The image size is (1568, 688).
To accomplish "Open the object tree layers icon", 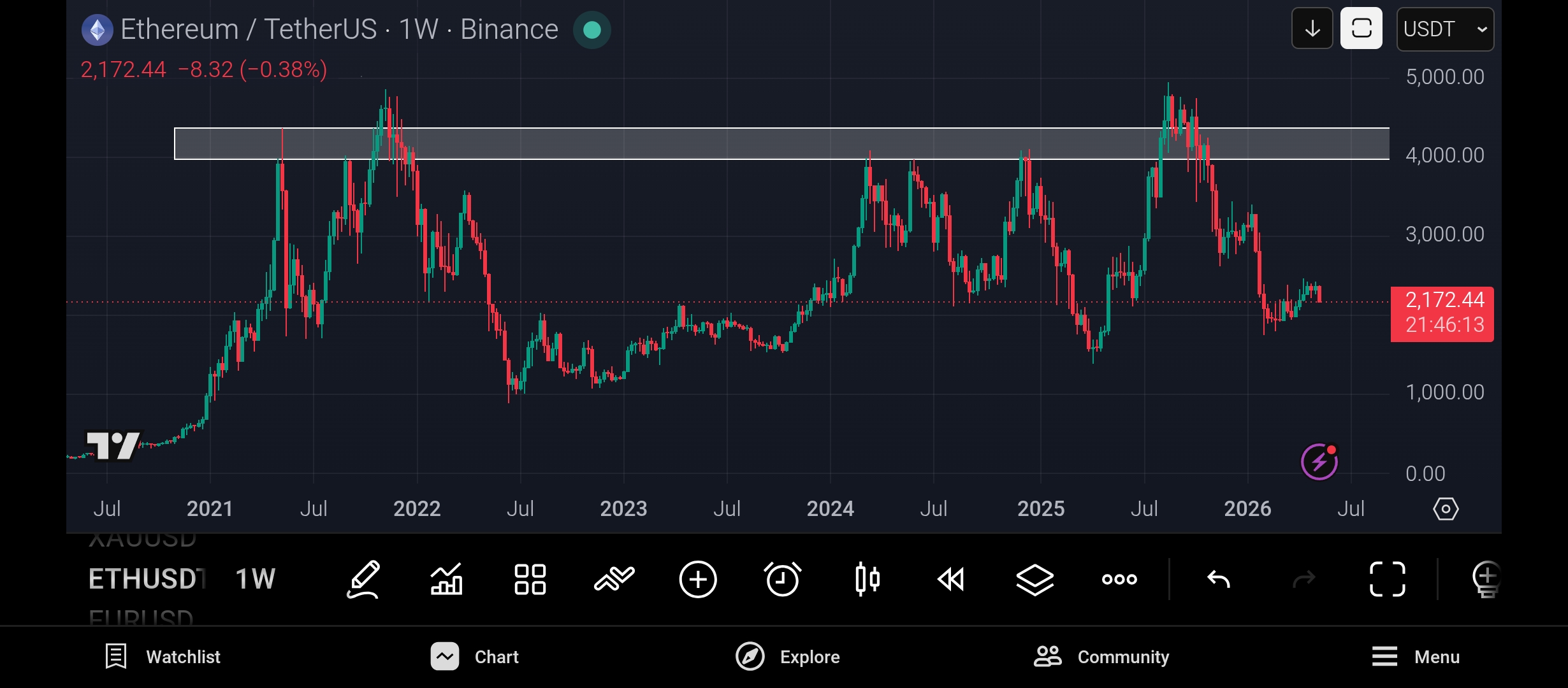I will point(1034,579).
